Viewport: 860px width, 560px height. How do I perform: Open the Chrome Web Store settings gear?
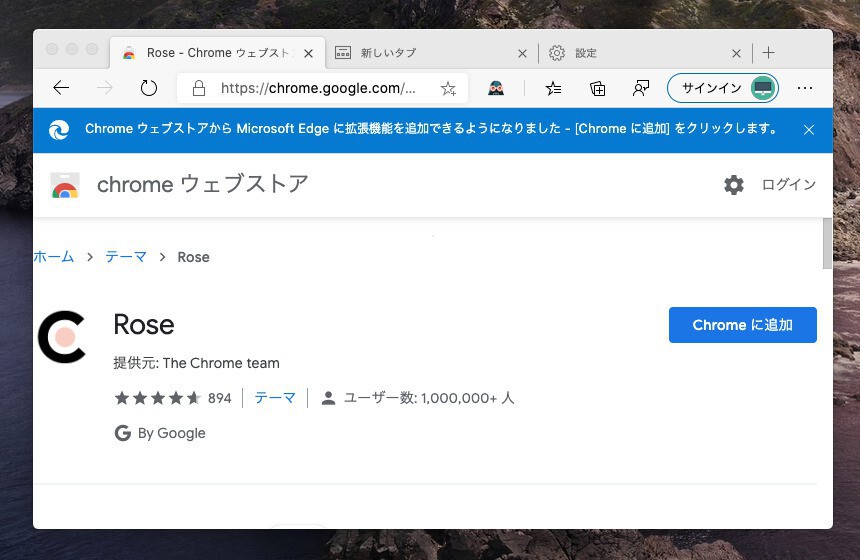point(734,185)
